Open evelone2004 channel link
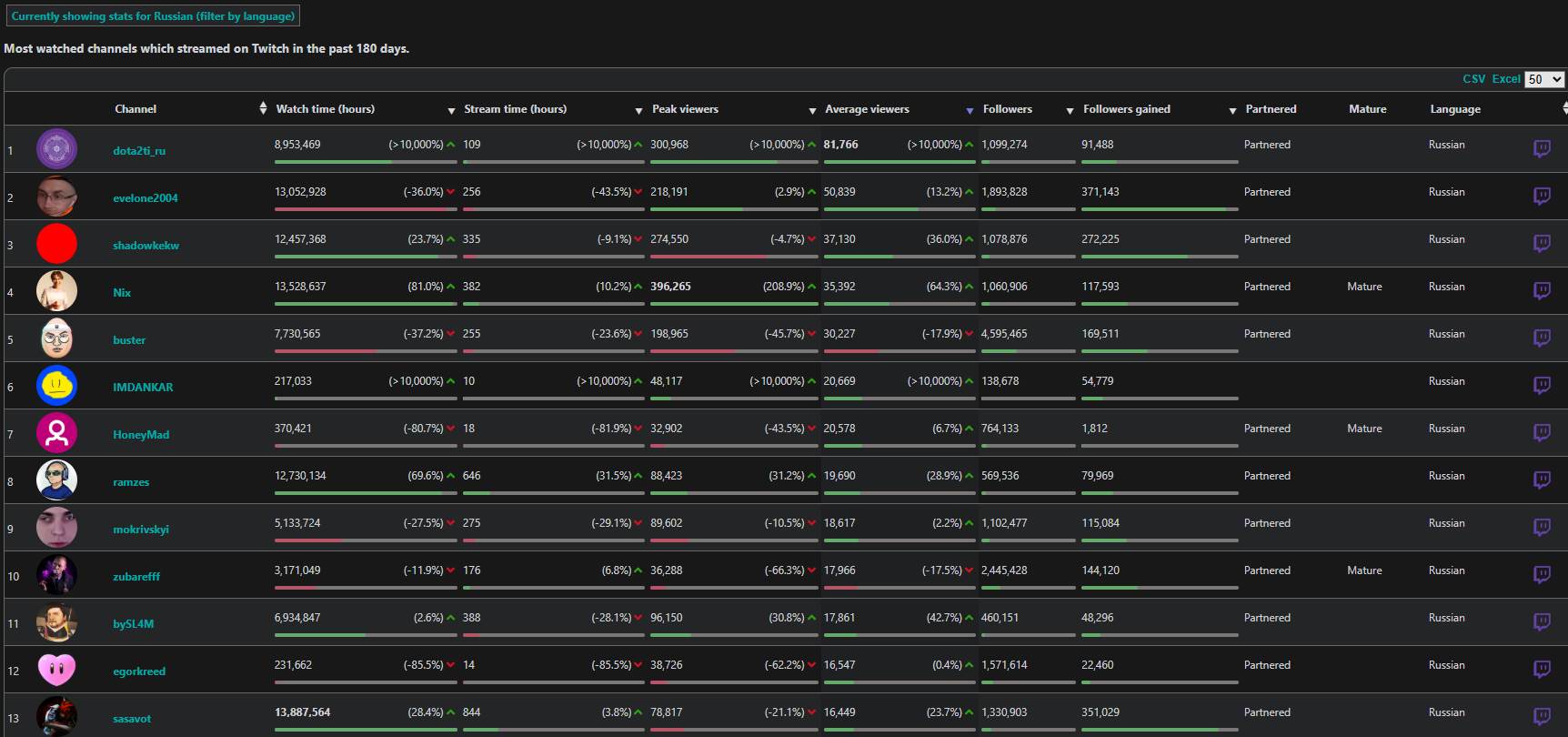1568x737 pixels. tap(146, 198)
